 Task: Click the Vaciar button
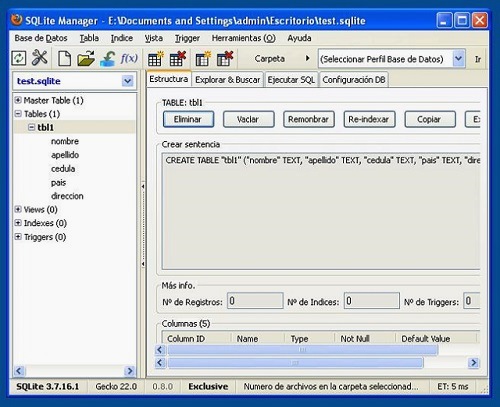tap(248, 119)
